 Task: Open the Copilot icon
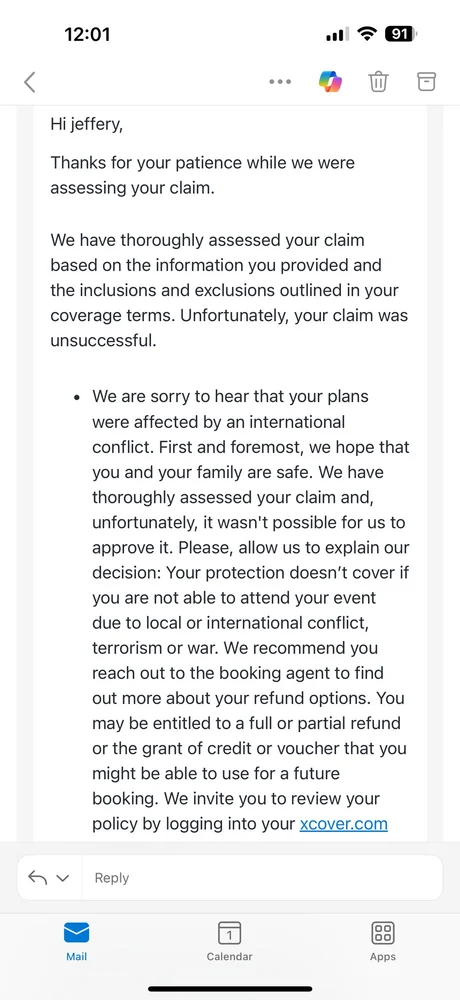pyautogui.click(x=330, y=82)
